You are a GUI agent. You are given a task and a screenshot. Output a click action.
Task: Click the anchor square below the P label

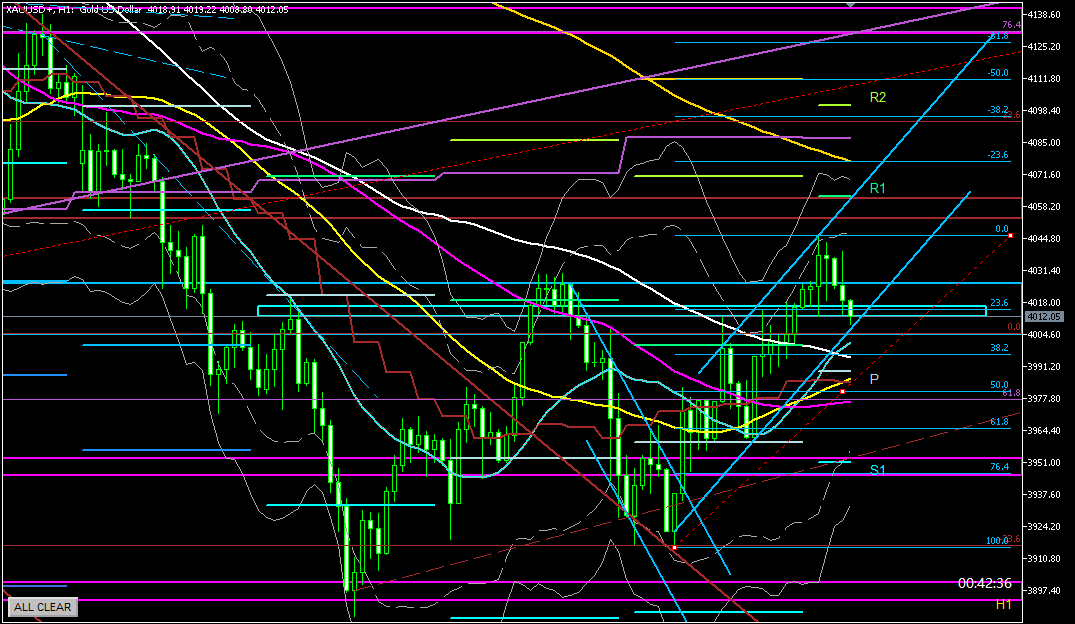coord(843,391)
